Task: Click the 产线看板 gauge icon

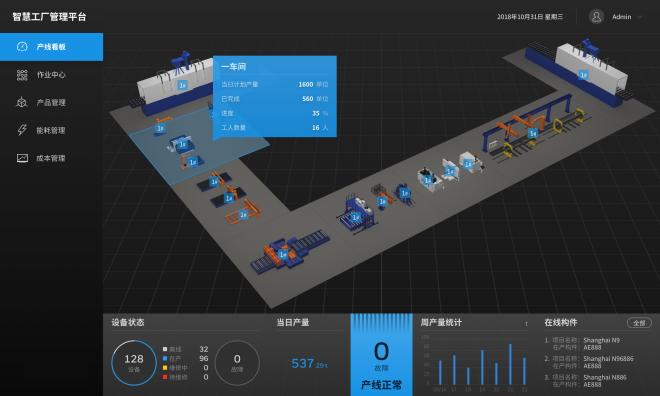Action: click(22, 47)
